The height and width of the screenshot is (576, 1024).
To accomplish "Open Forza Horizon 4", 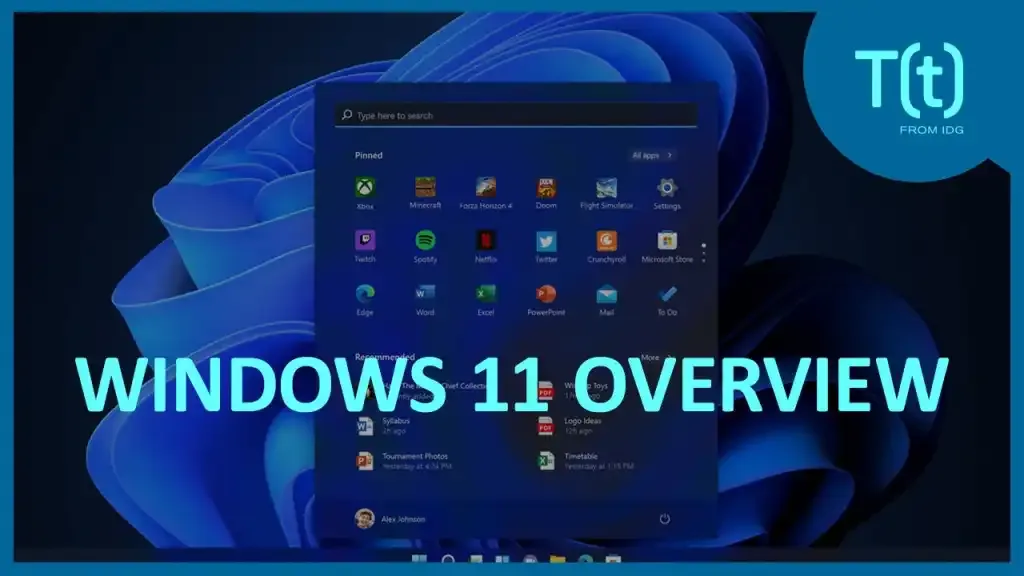I will tap(485, 193).
